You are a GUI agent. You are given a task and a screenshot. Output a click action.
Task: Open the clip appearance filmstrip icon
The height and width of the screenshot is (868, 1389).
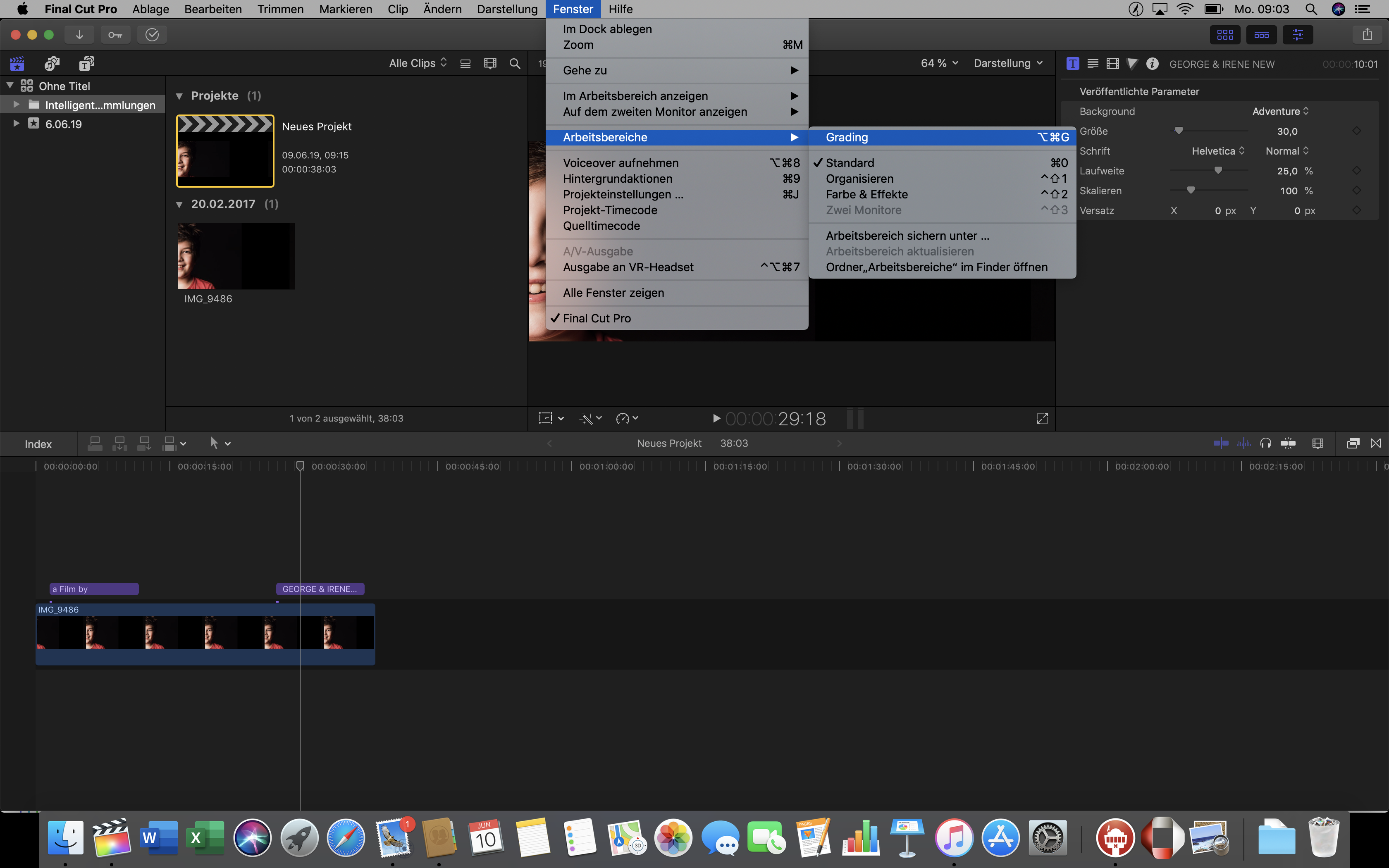[x=1318, y=443]
